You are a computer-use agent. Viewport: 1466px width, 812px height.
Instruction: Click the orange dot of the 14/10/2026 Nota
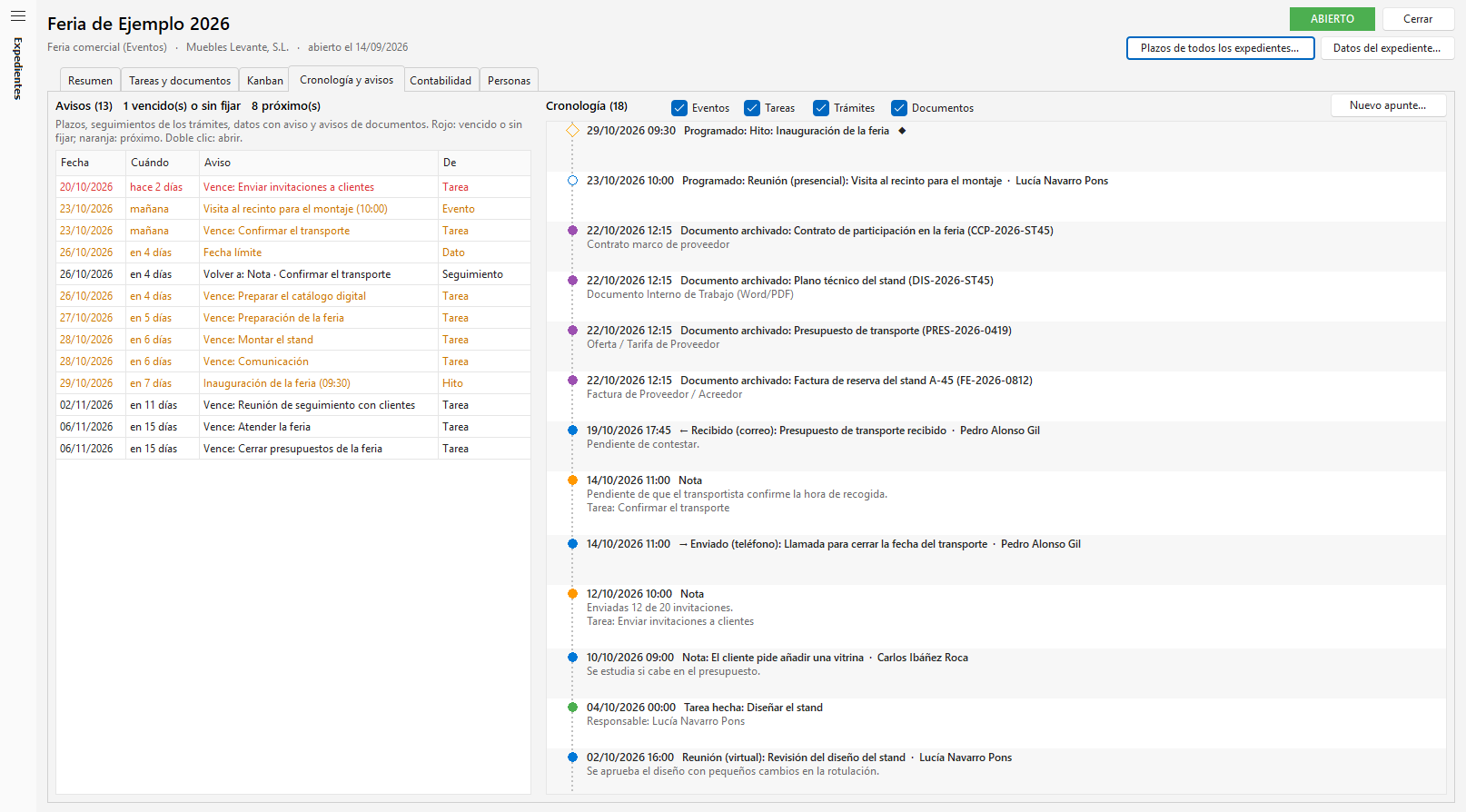[572, 480]
